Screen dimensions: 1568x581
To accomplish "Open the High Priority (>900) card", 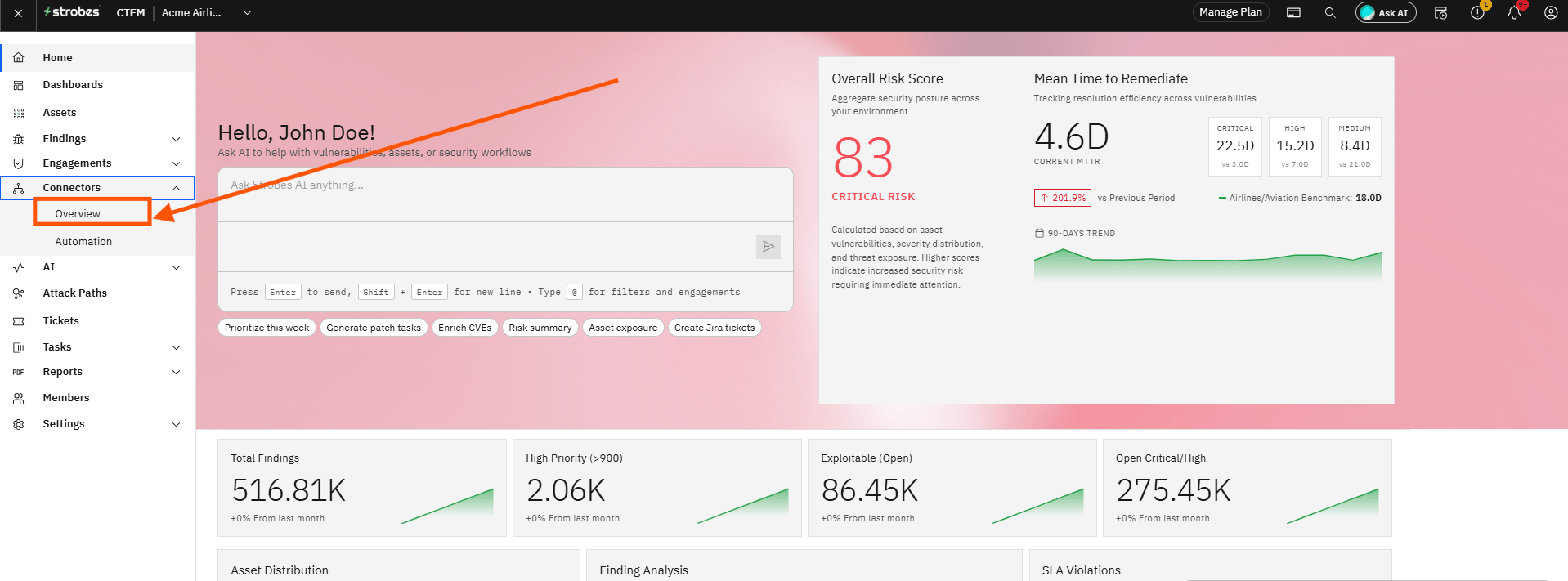I will click(657, 488).
